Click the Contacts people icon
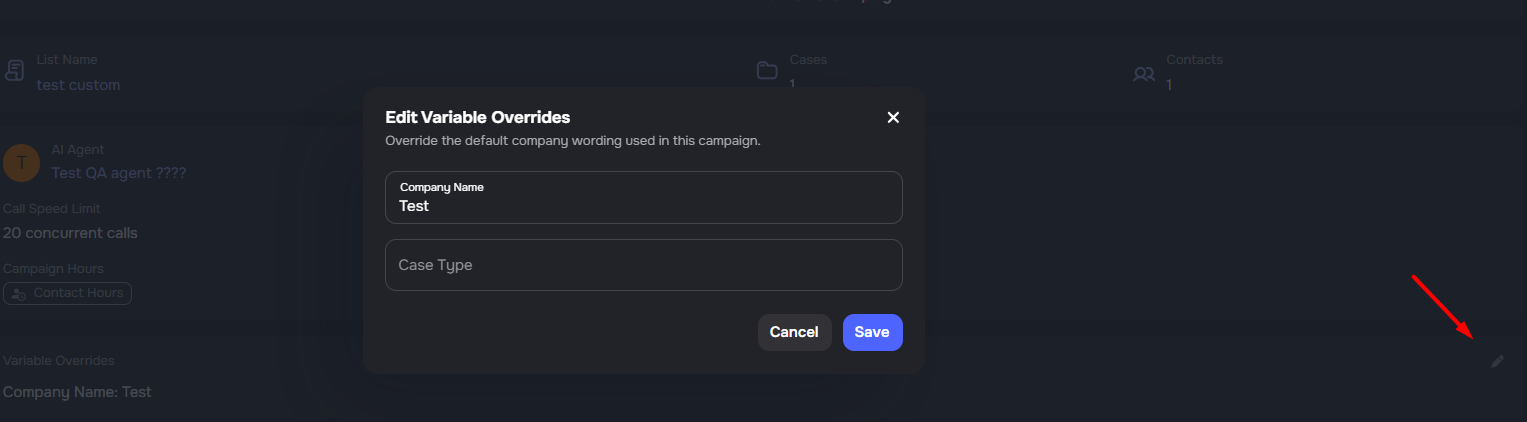1527x422 pixels. tap(1143, 74)
